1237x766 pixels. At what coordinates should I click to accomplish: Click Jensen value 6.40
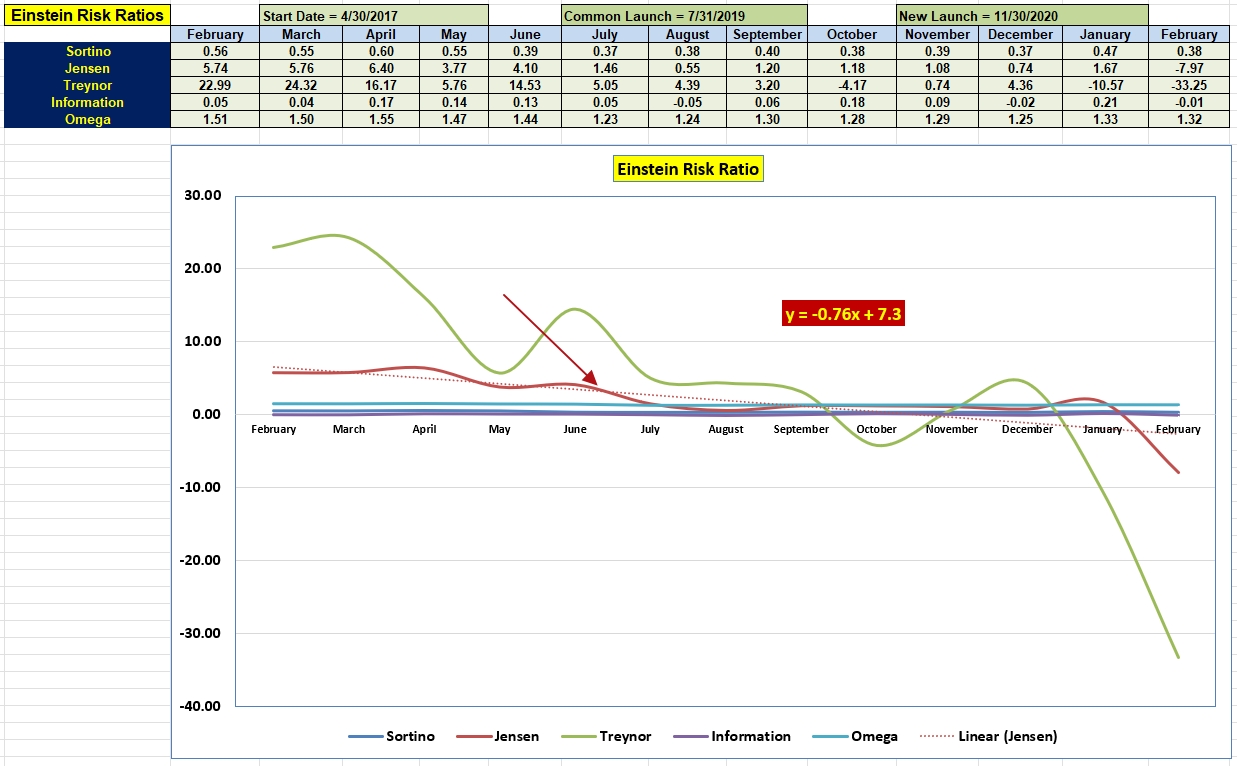380,68
